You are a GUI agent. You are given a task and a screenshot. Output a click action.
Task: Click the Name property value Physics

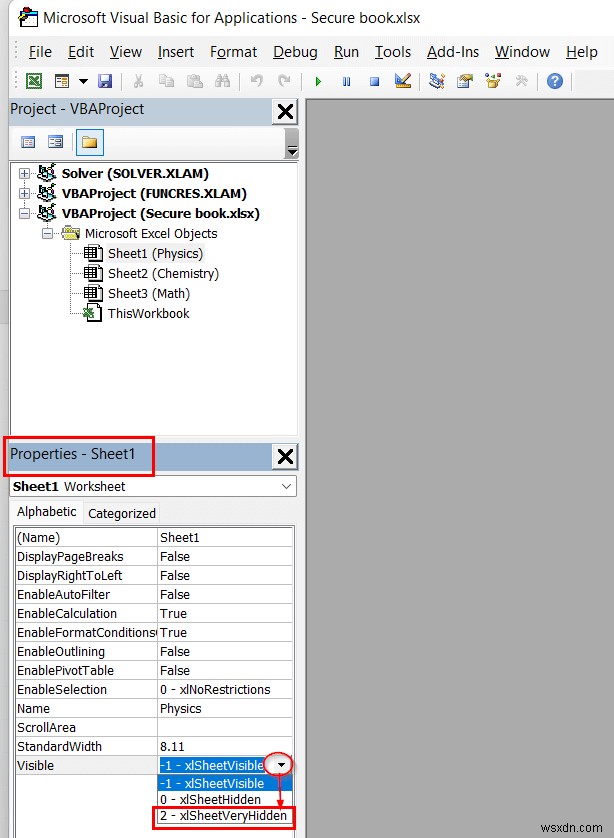225,709
